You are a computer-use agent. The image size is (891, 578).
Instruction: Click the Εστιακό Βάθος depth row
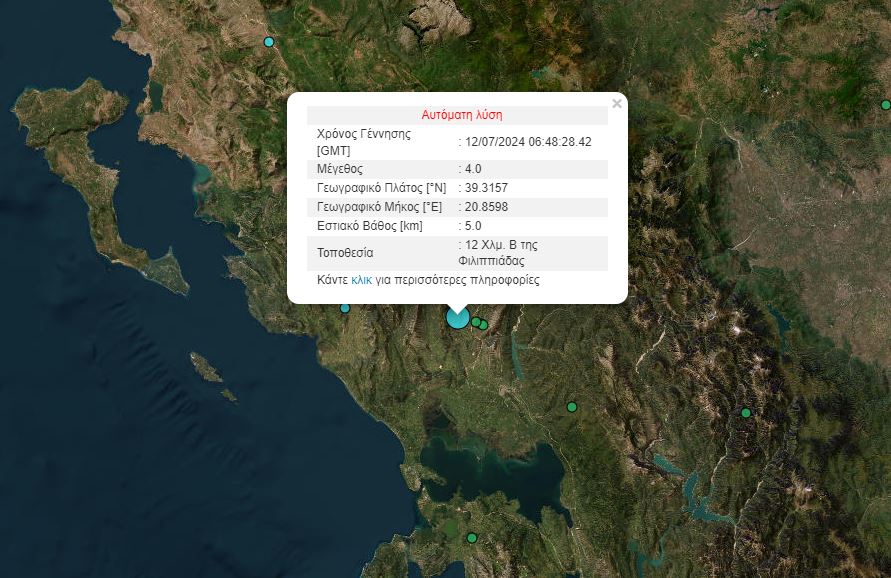(x=370, y=226)
